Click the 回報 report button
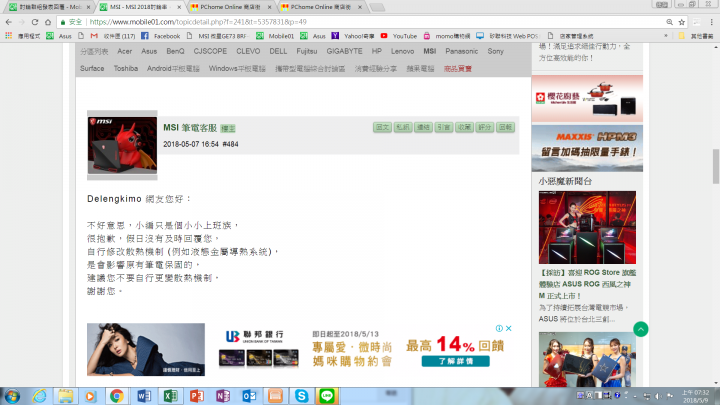 coord(505,127)
